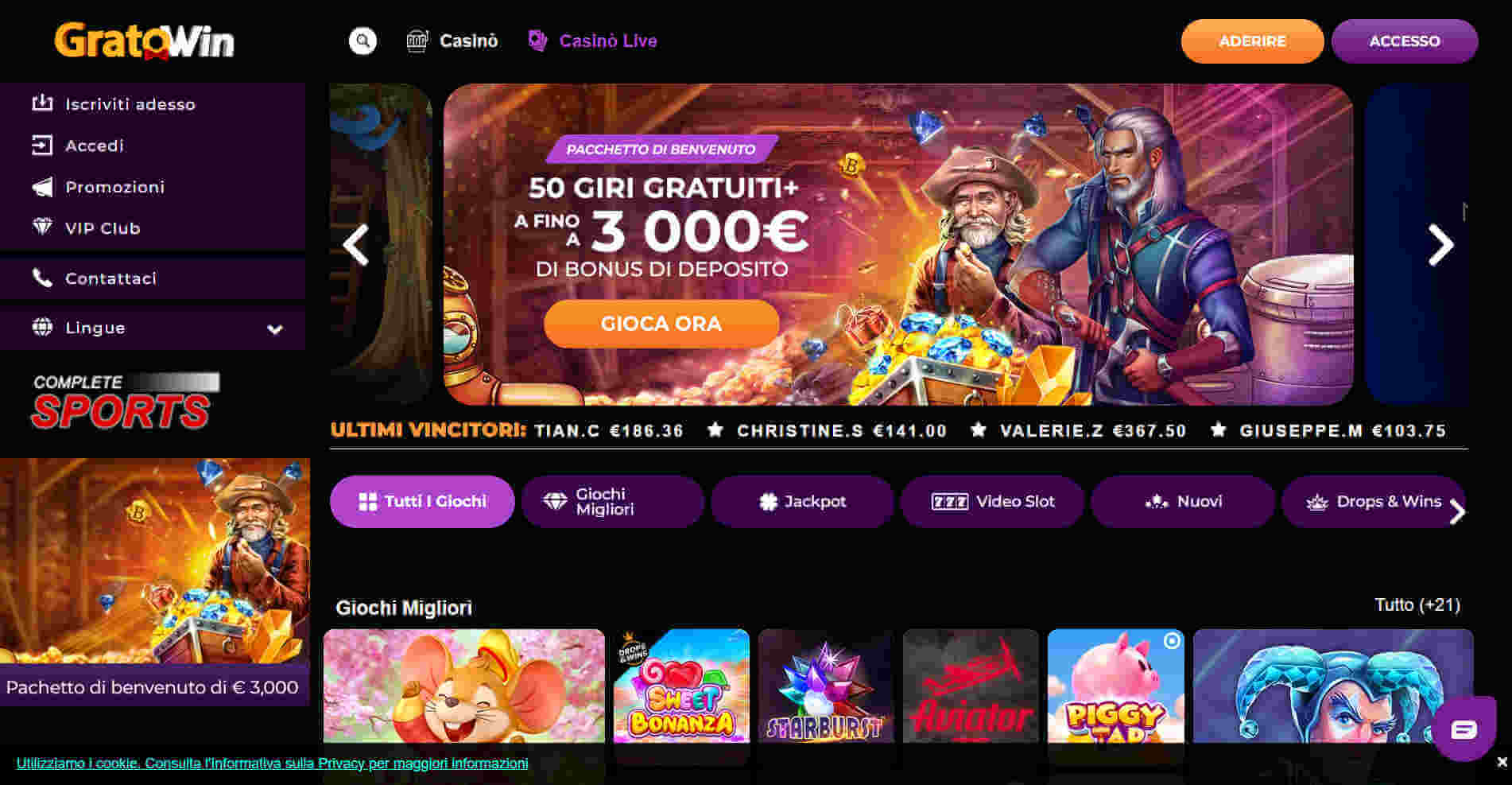Show more game categories arrow

pos(1456,512)
